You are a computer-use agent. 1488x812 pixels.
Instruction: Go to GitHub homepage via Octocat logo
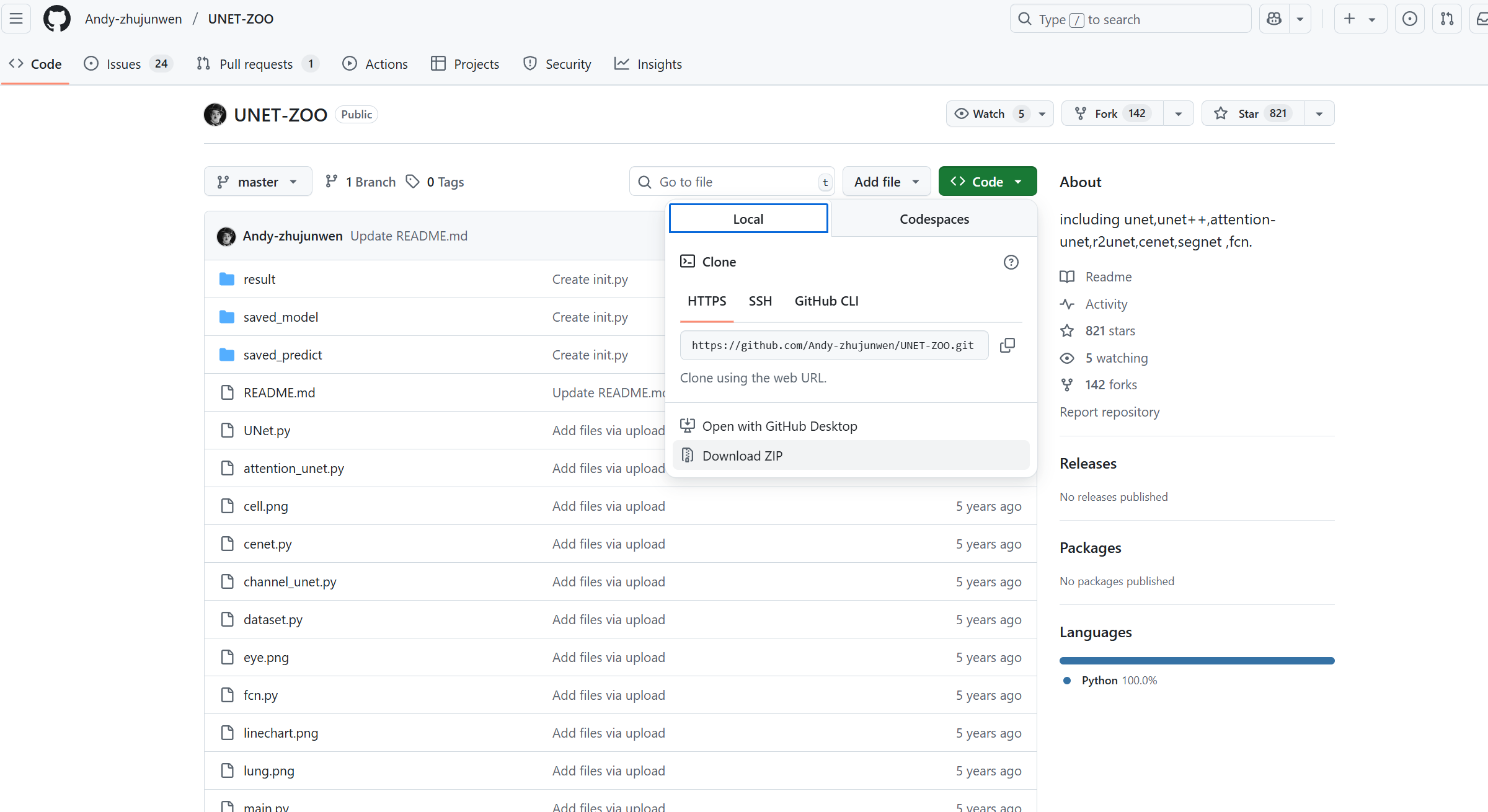pyautogui.click(x=57, y=19)
